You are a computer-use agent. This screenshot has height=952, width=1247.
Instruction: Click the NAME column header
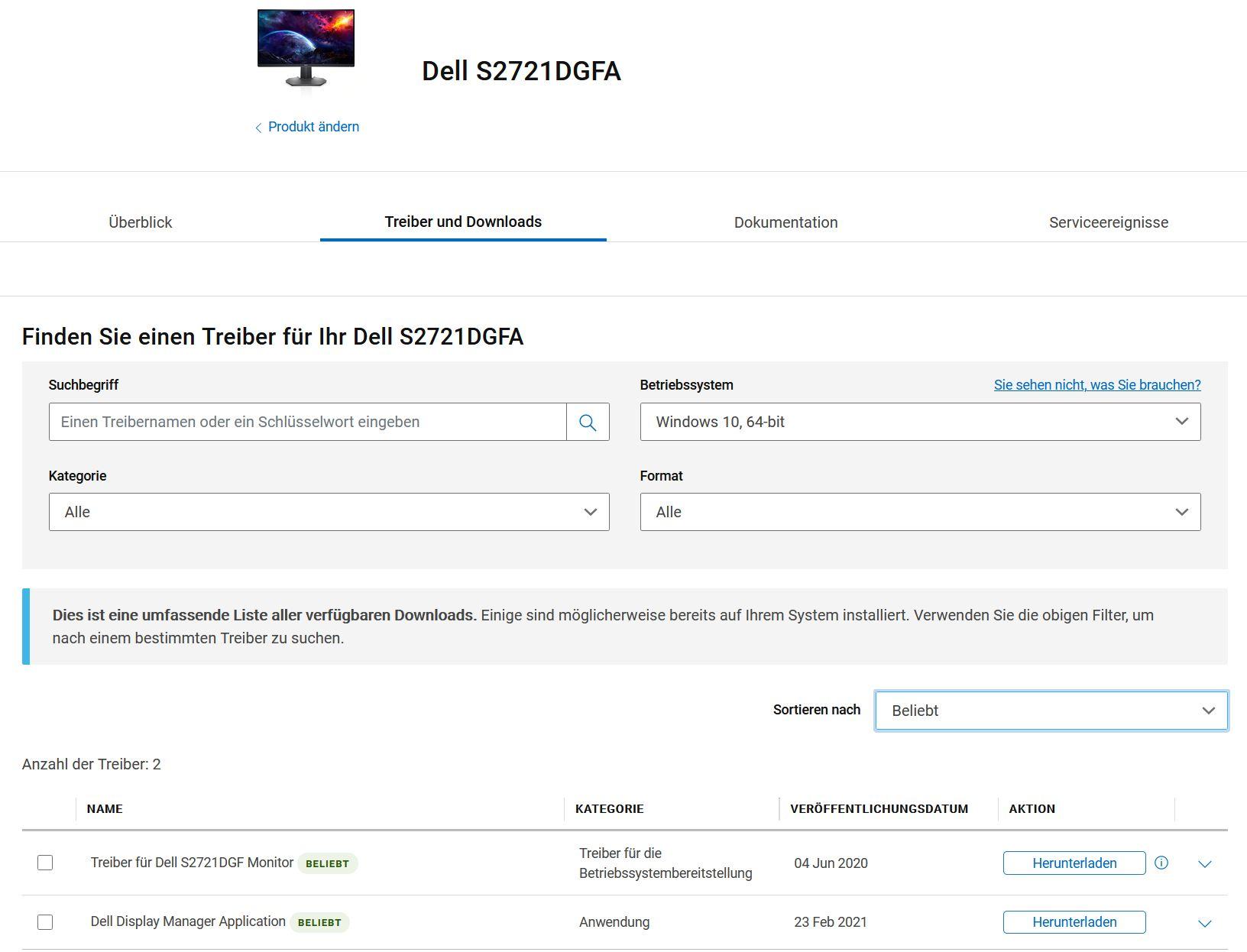point(105,808)
